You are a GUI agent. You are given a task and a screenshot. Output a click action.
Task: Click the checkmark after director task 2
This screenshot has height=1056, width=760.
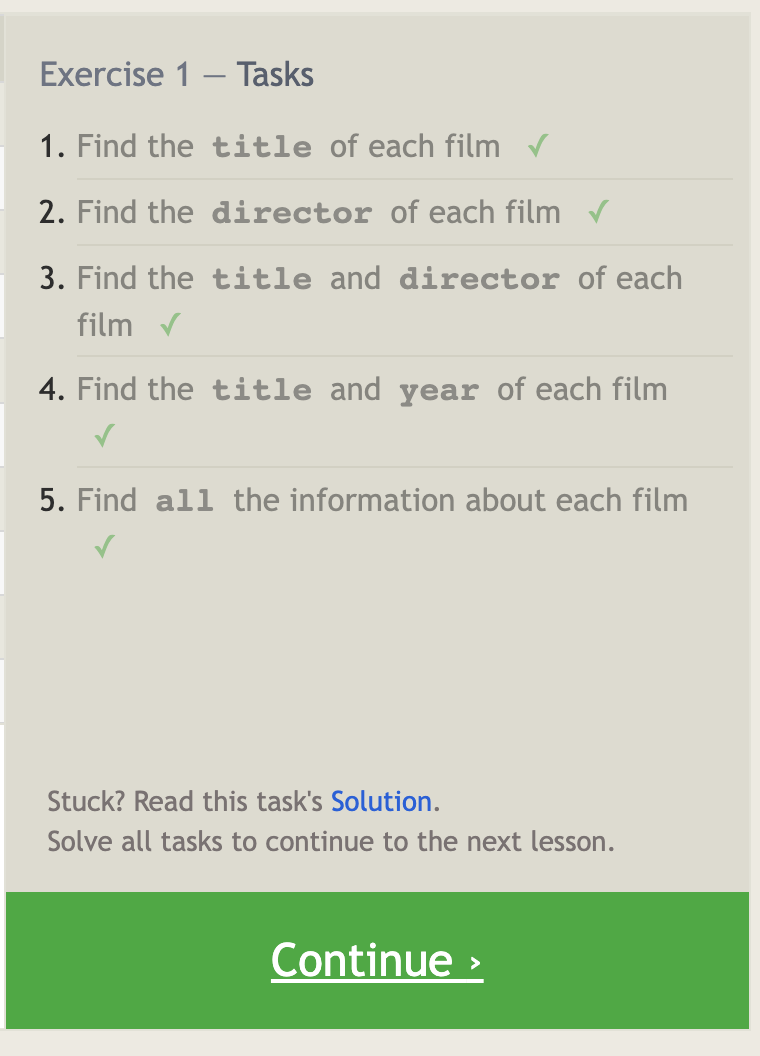tap(598, 211)
